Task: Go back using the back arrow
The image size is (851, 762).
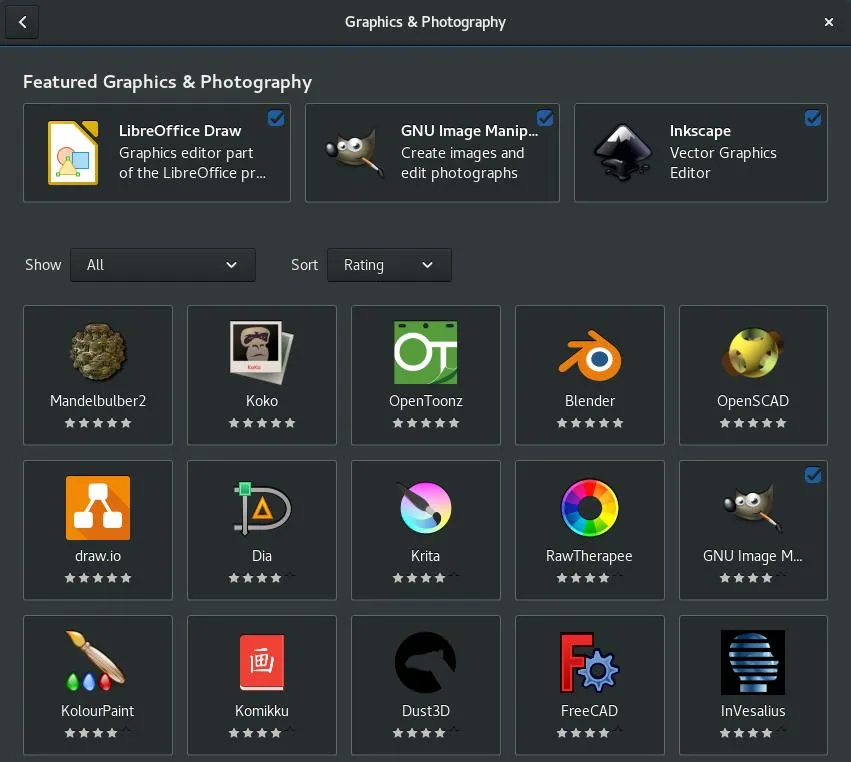Action: tap(21, 21)
